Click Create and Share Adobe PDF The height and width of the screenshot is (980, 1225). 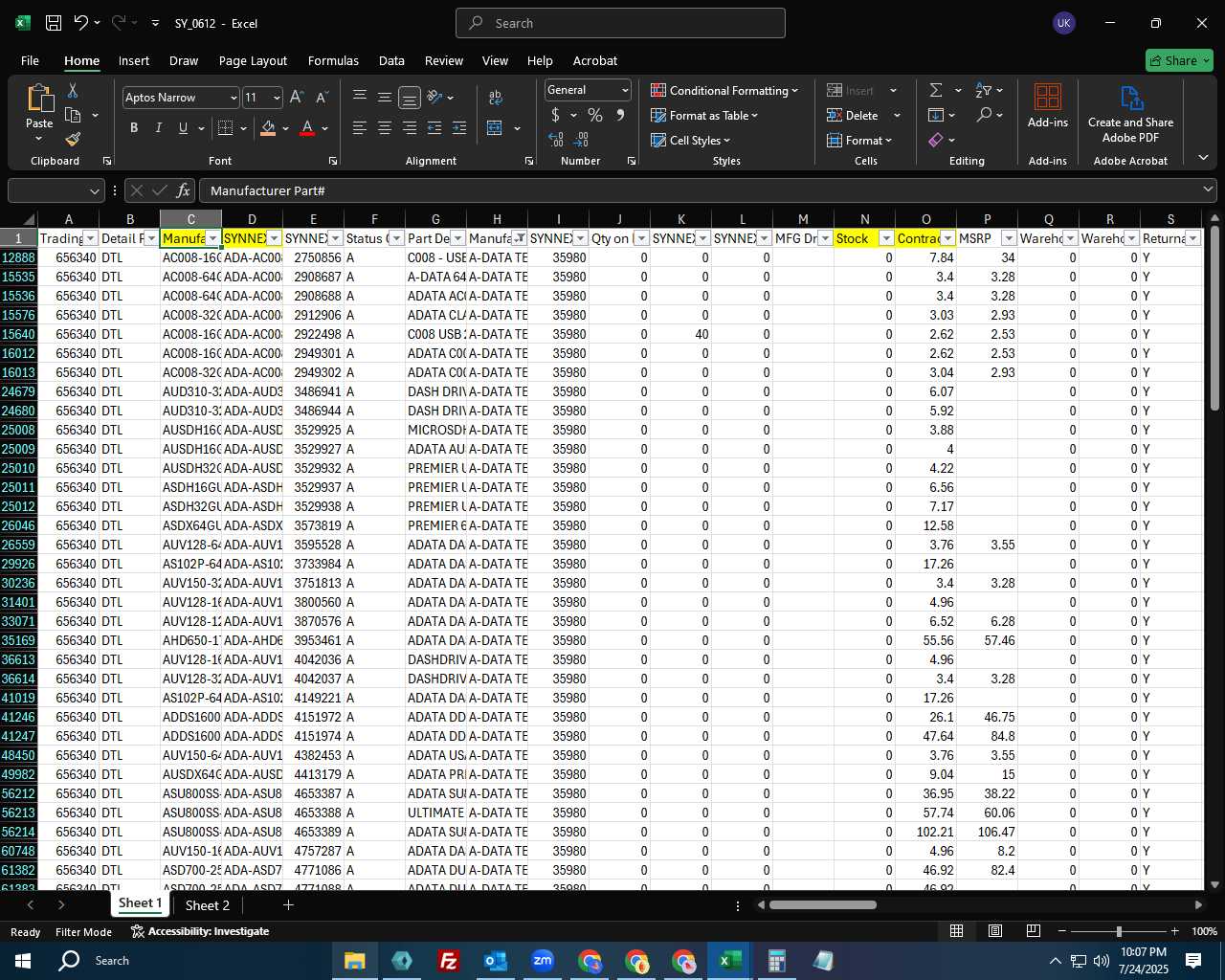point(1130,115)
